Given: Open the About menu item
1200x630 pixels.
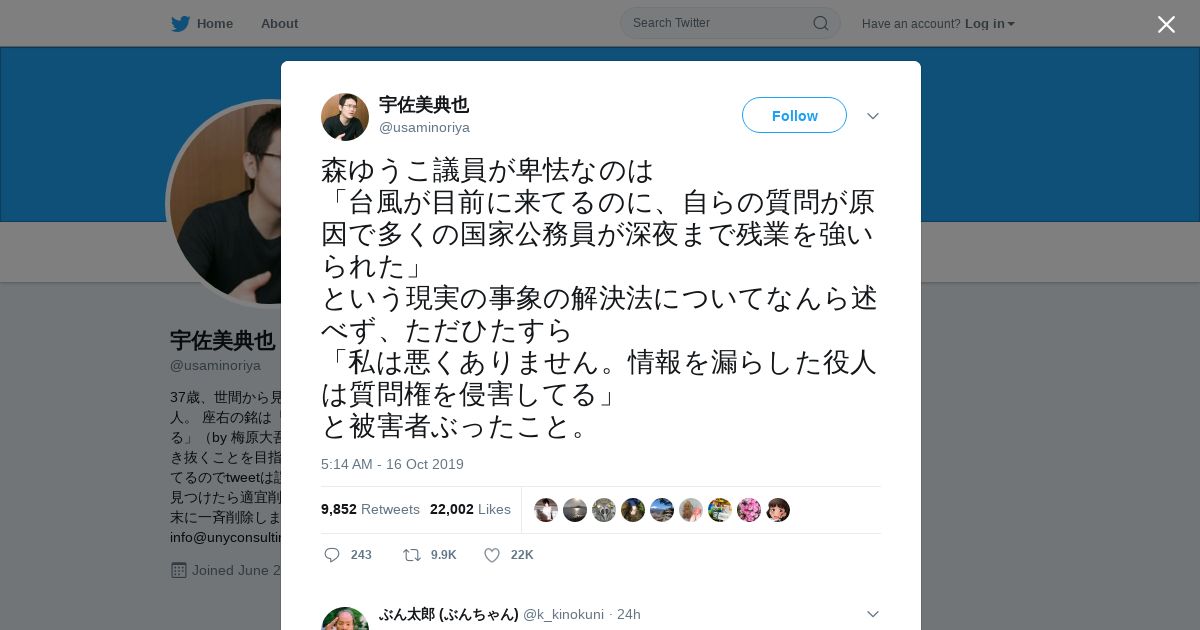Looking at the screenshot, I should [x=279, y=23].
